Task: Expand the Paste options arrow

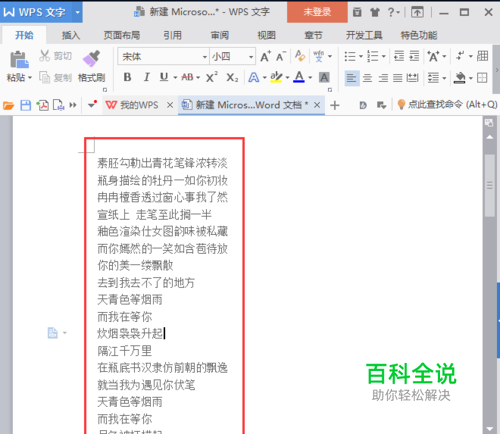Action: 30,78
